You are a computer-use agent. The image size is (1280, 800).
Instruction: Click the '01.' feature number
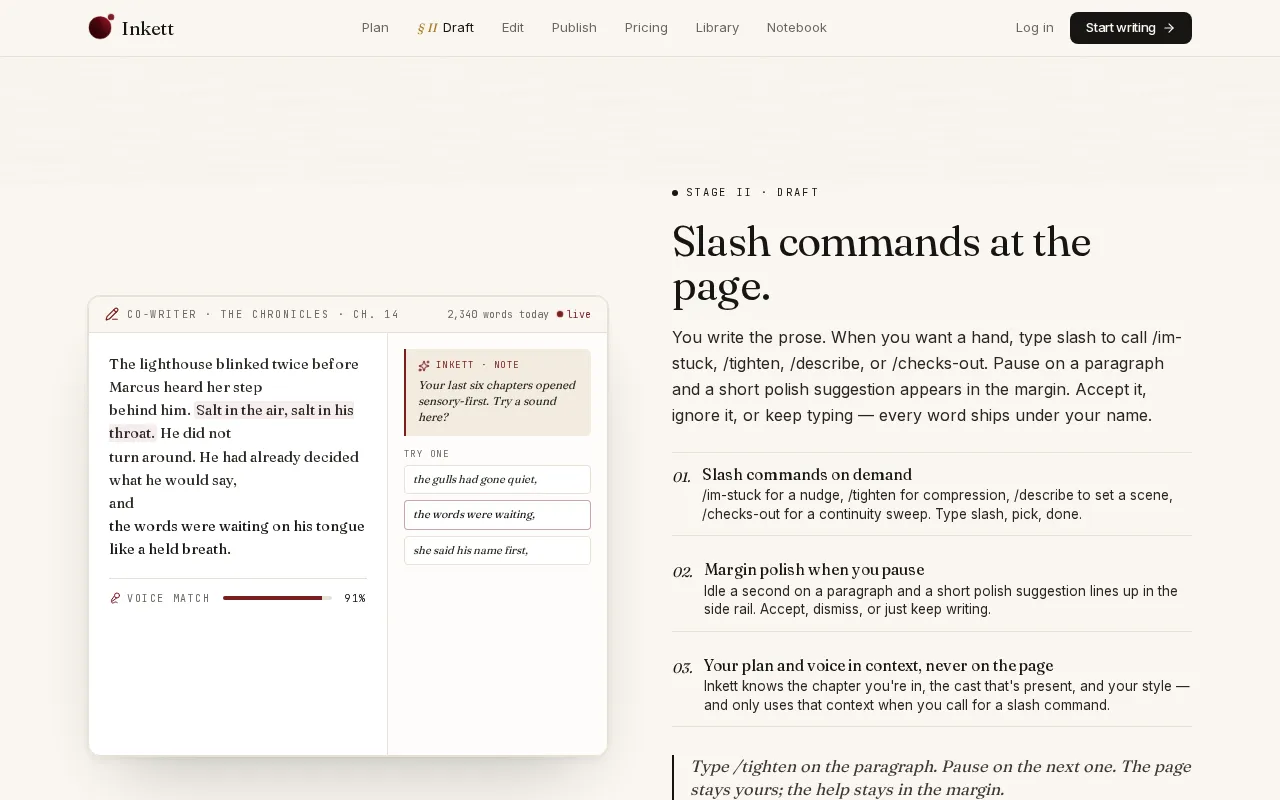[681, 476]
